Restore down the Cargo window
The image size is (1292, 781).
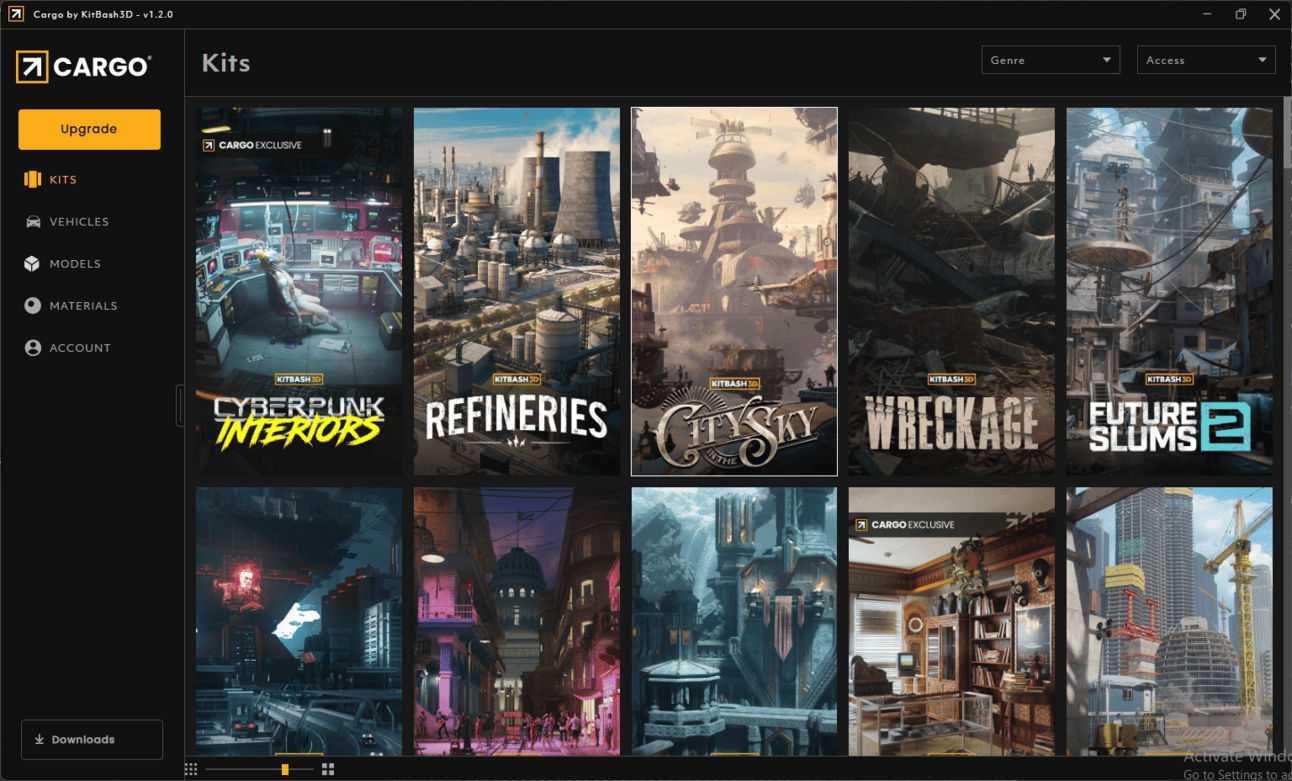(1241, 14)
